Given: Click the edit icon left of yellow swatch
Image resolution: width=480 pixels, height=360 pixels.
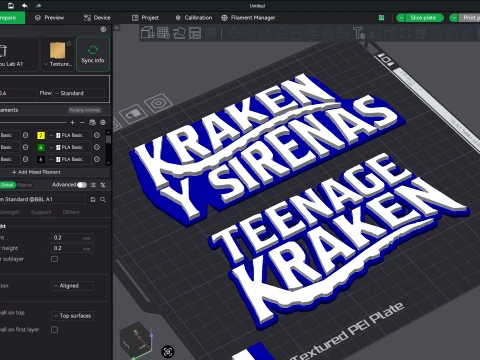Looking at the screenshot, I should pyautogui.click(x=25, y=135).
